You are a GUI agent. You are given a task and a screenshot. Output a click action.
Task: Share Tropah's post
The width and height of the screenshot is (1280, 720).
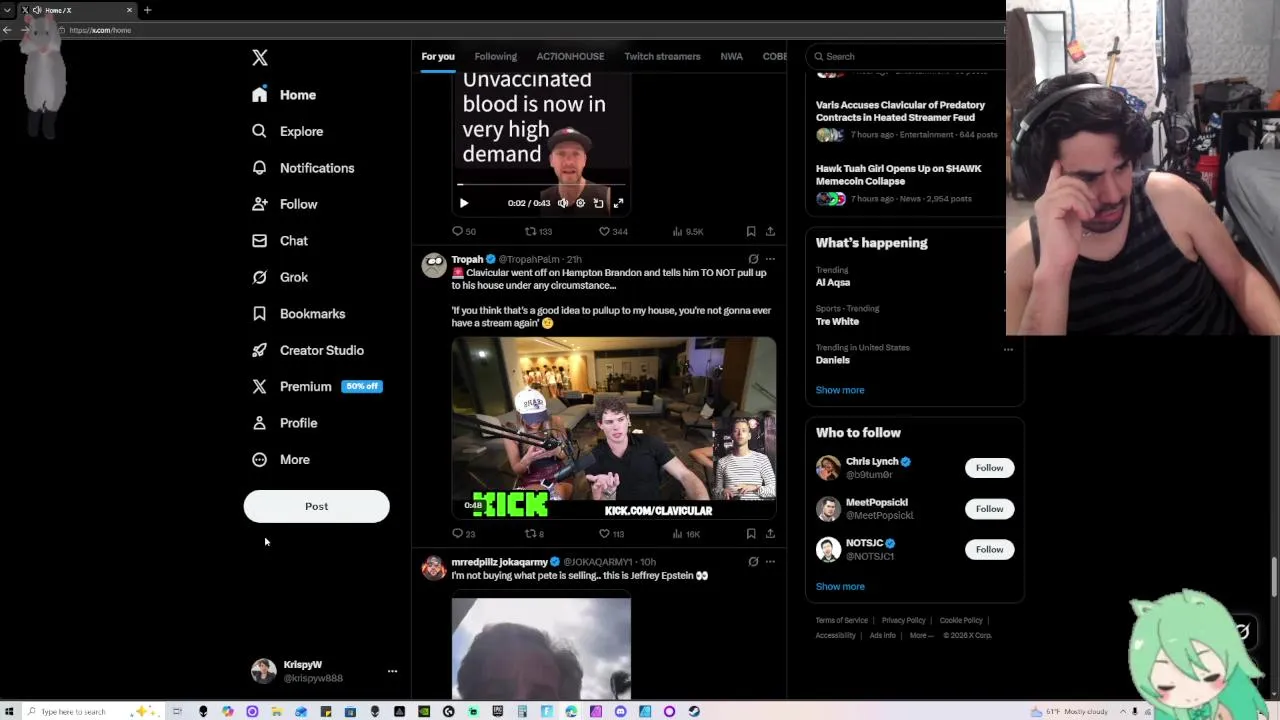pyautogui.click(x=770, y=534)
